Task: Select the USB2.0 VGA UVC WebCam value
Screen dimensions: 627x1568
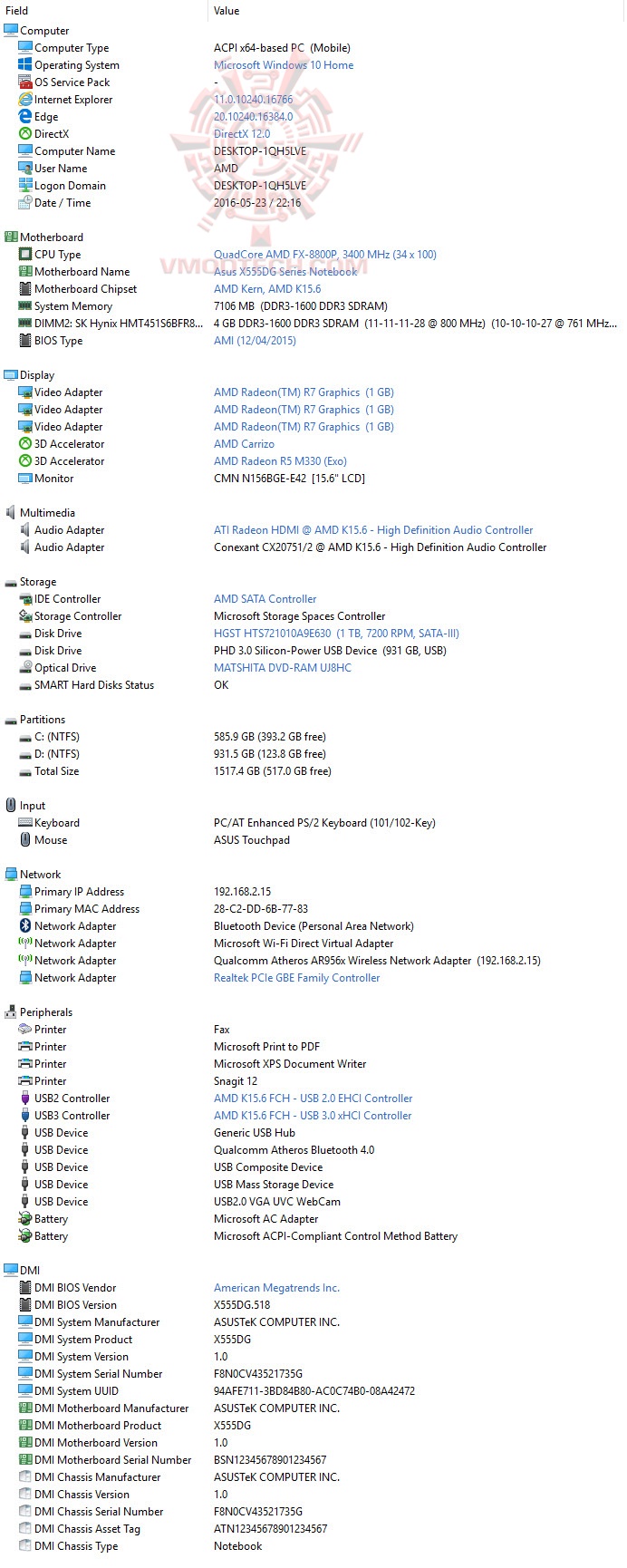Action: tap(277, 1202)
